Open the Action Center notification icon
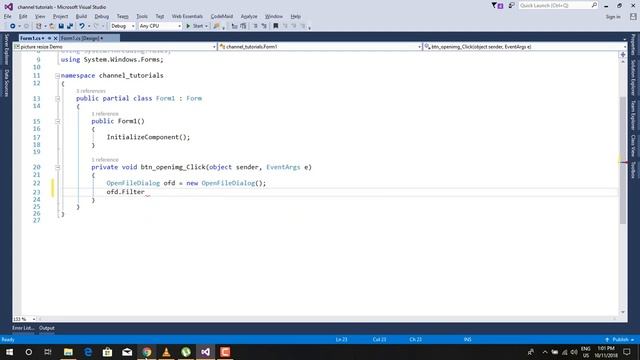The width and height of the screenshot is (640, 360). [x=627, y=352]
